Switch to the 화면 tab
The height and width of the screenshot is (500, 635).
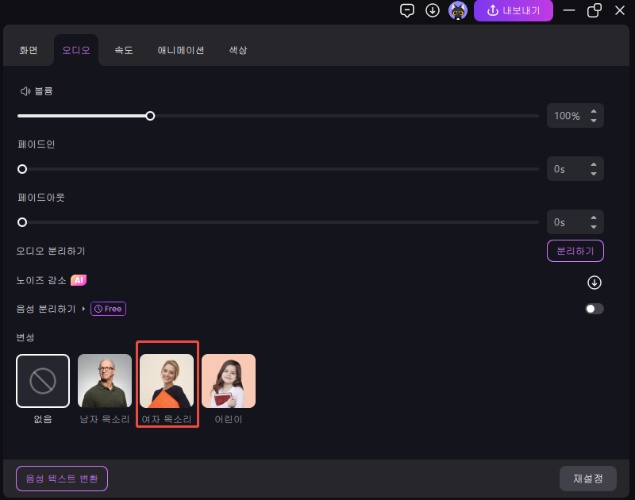(28, 50)
